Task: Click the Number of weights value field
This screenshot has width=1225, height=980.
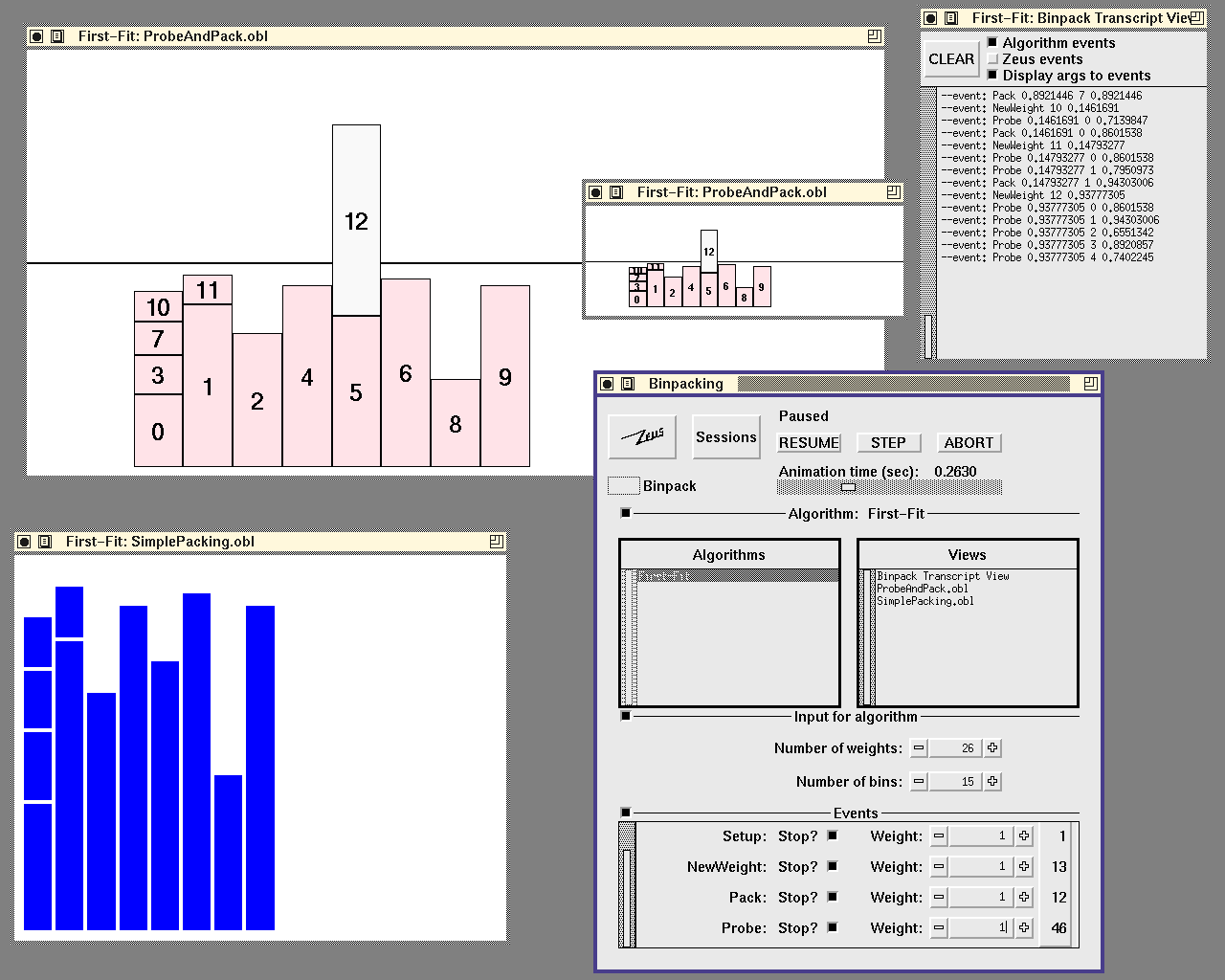Action: [956, 748]
